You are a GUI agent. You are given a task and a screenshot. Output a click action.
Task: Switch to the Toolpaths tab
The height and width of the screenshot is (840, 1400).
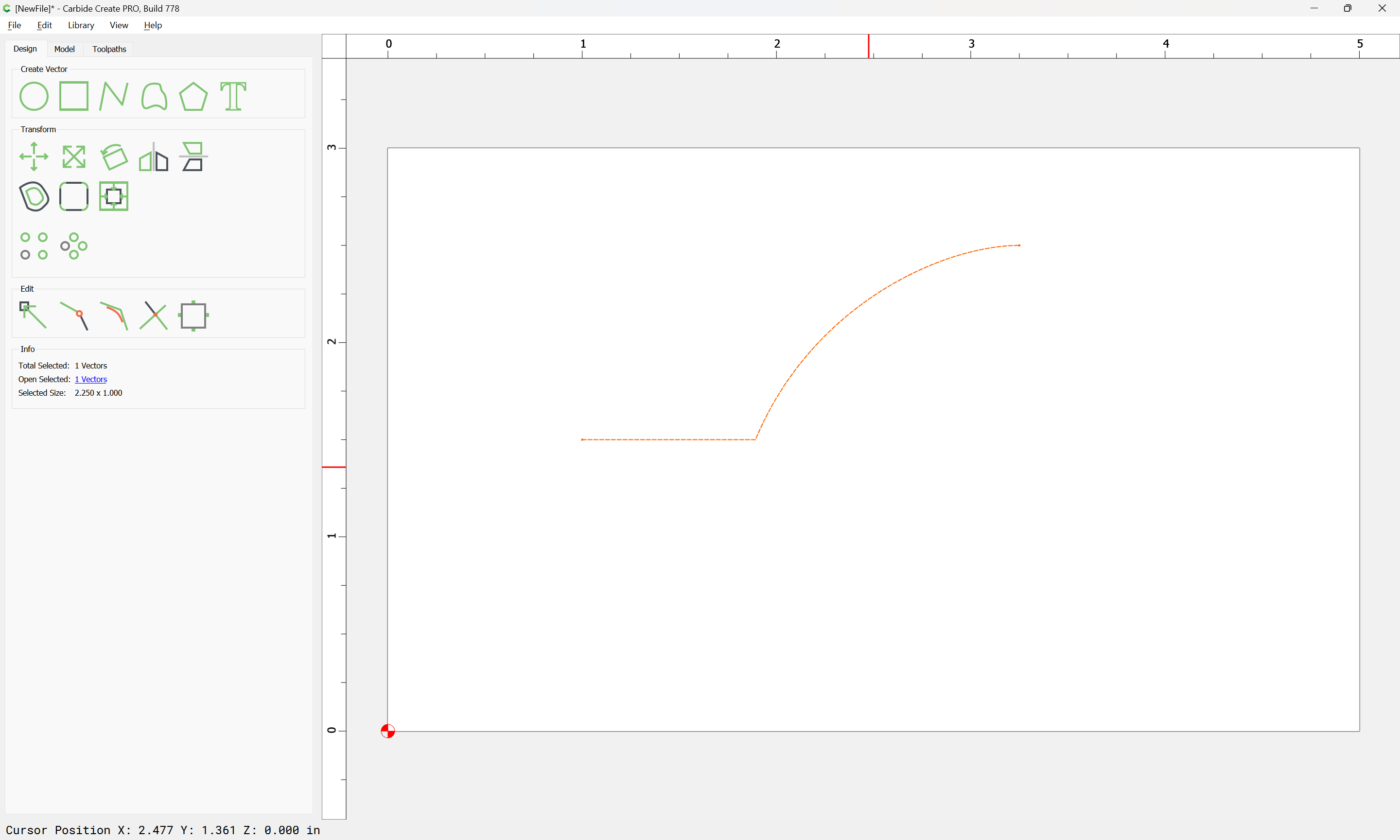pos(109,49)
